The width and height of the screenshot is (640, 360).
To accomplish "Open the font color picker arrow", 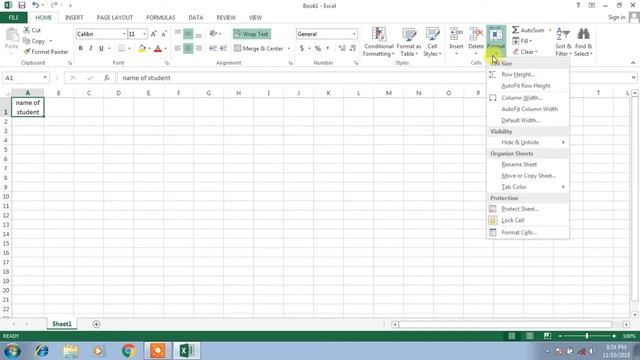I will click(x=165, y=48).
